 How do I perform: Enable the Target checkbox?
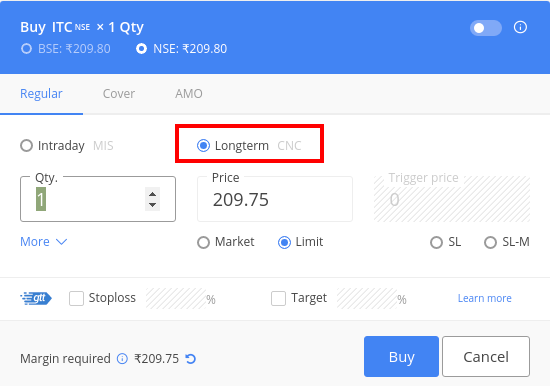coord(279,299)
